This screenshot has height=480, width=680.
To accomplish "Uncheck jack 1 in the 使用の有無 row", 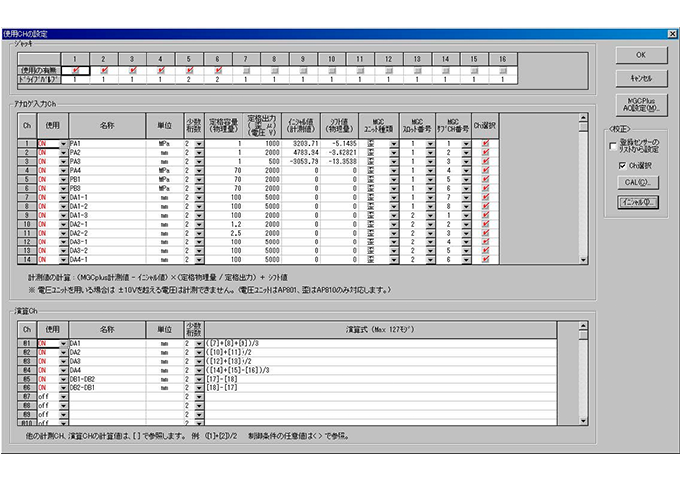I will pos(75,70).
